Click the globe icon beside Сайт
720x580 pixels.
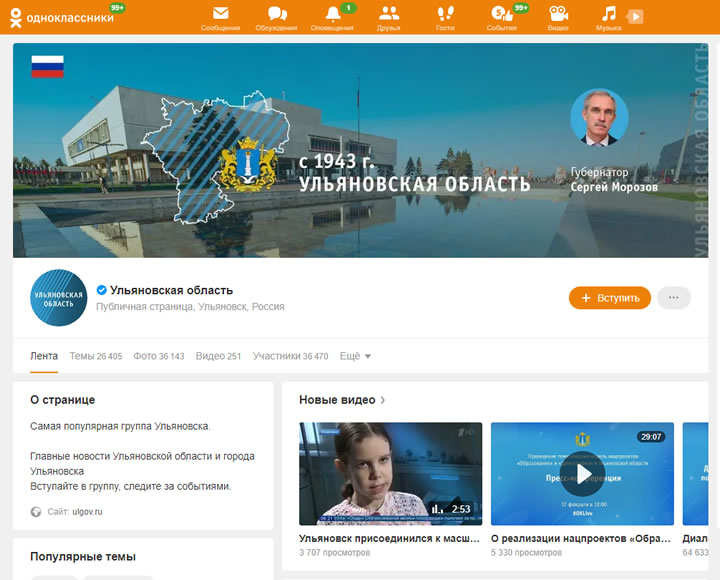[x=36, y=512]
